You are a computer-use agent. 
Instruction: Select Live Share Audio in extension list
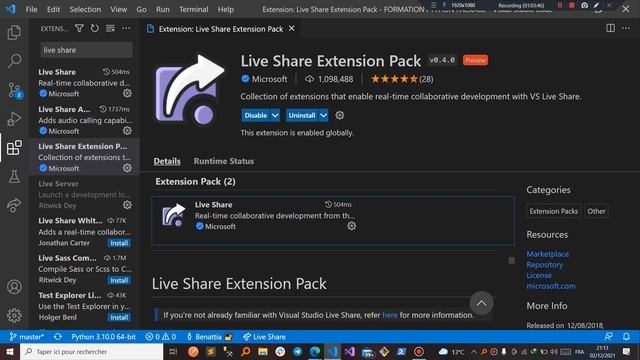click(x=84, y=120)
